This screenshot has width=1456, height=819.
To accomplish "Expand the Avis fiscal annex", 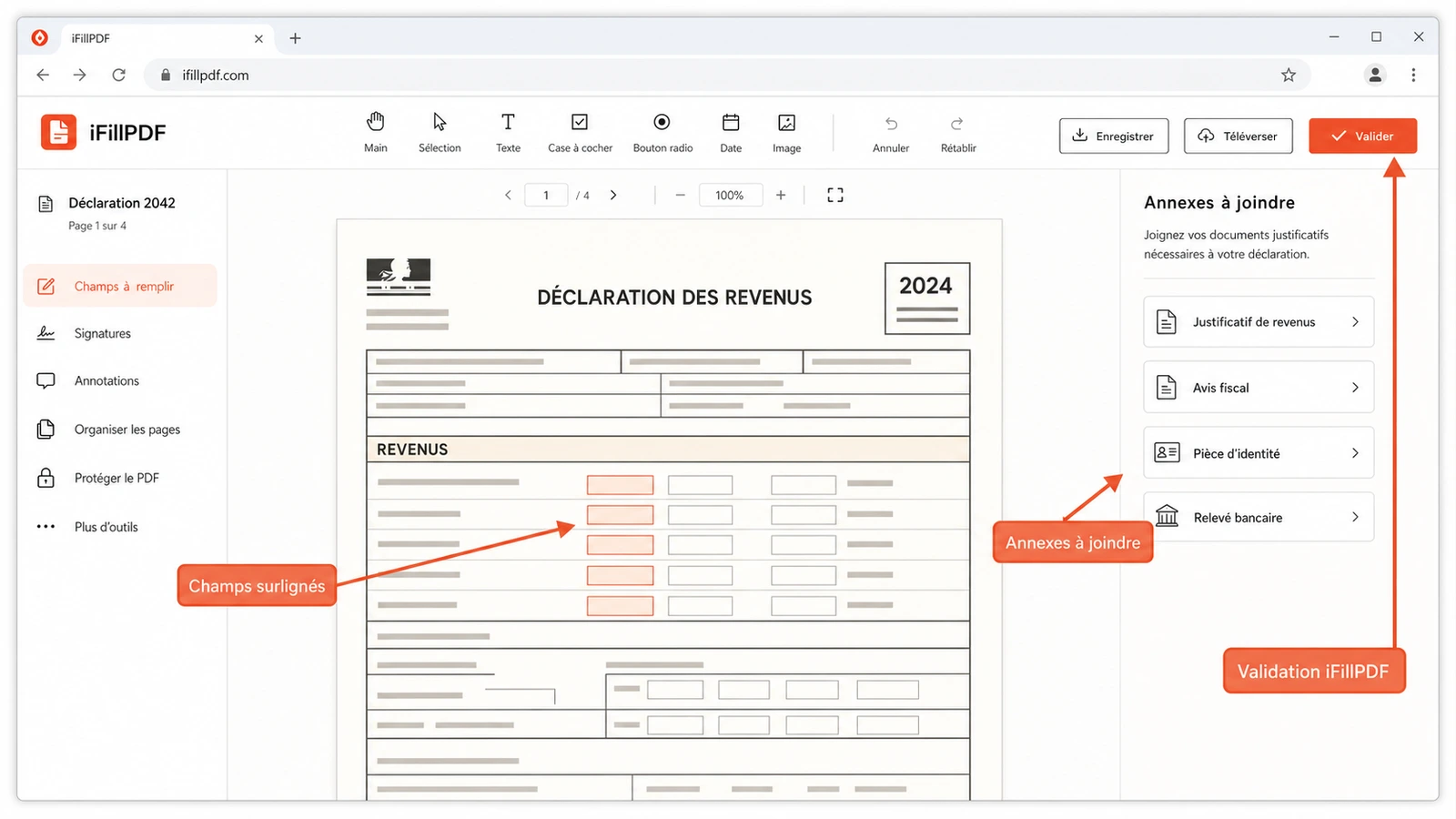I will pos(1259,387).
